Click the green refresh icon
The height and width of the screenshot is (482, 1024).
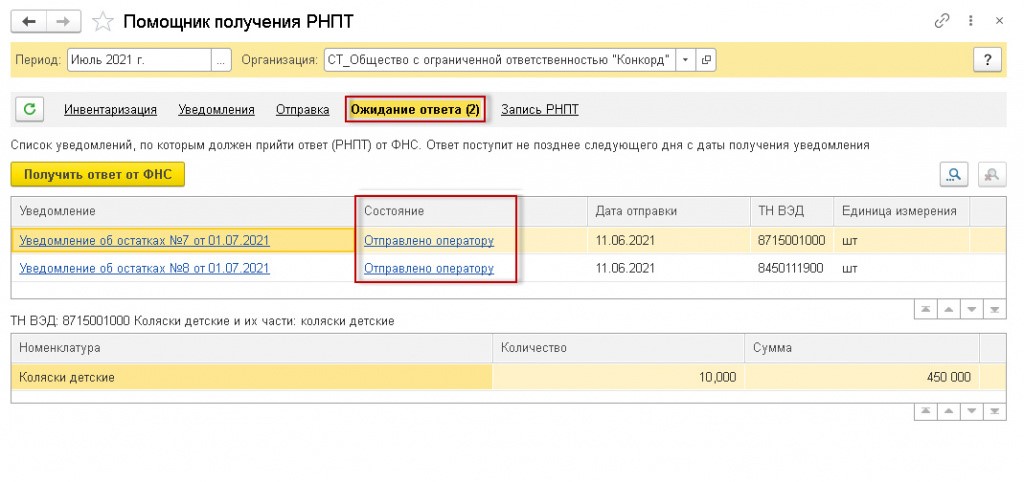[29, 109]
